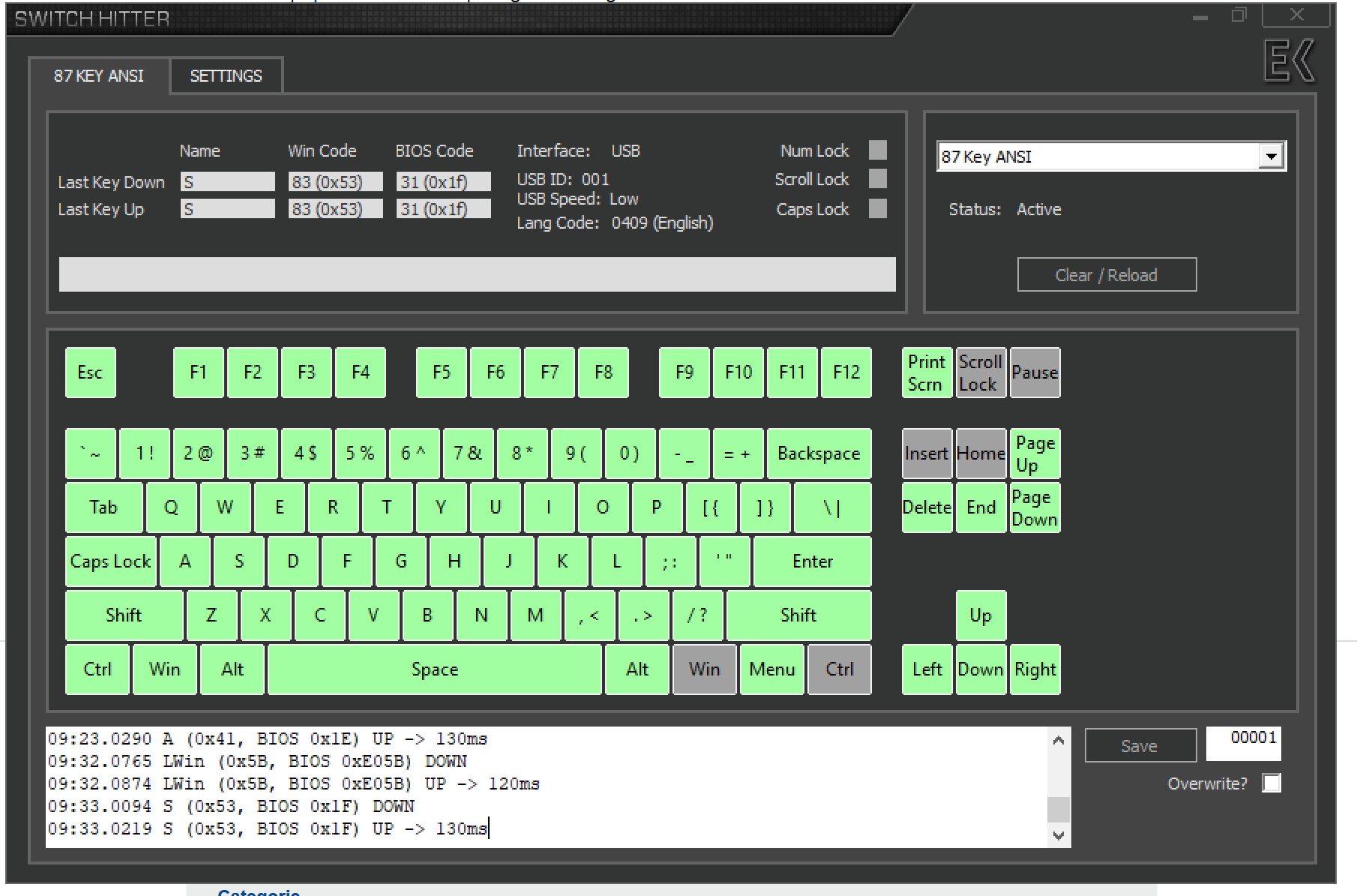This screenshot has width=1357, height=896.
Task: Click the F12 key
Action: (846, 373)
